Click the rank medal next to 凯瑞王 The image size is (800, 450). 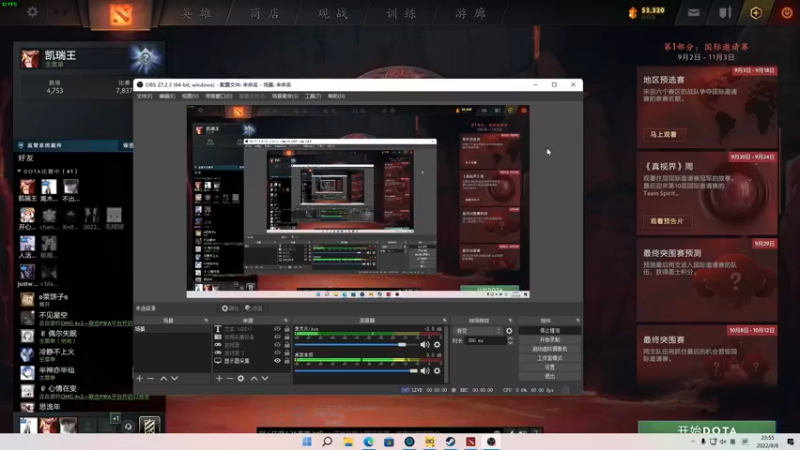pyautogui.click(x=145, y=59)
